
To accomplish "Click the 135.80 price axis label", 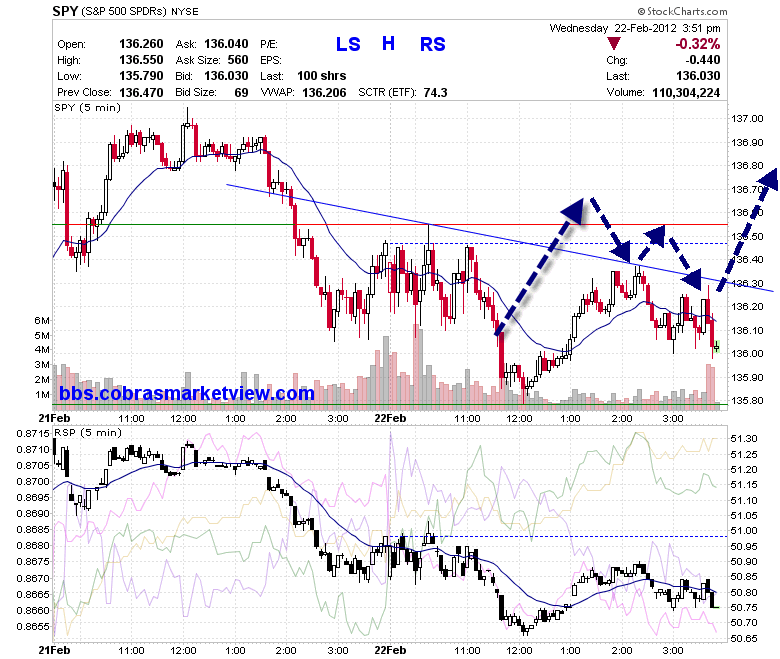I will click(x=747, y=400).
